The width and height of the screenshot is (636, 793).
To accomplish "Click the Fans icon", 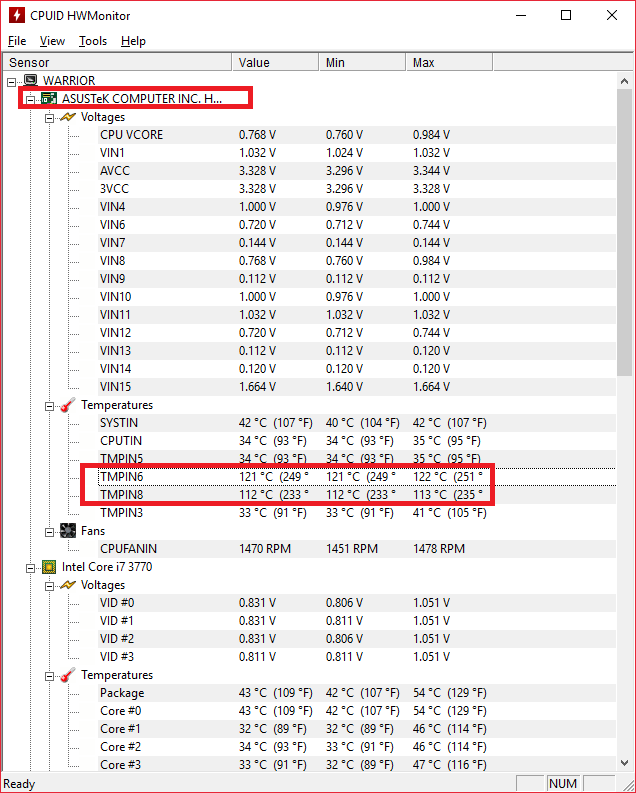I will [x=68, y=531].
